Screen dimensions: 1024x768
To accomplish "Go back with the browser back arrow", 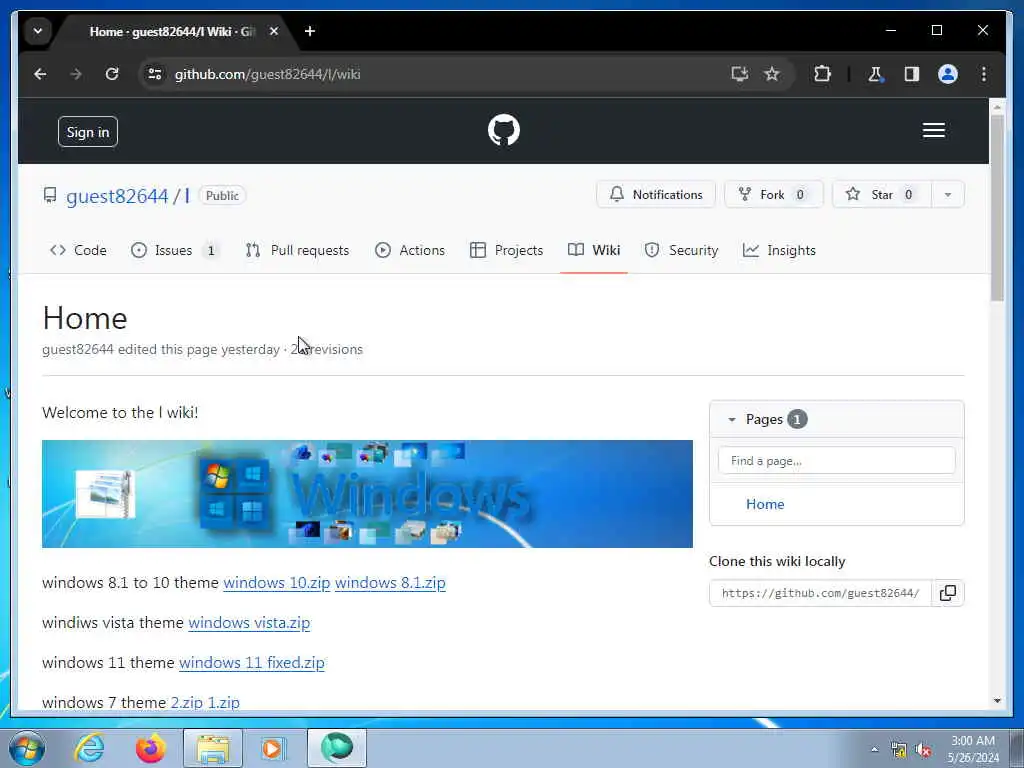I will pos(40,74).
